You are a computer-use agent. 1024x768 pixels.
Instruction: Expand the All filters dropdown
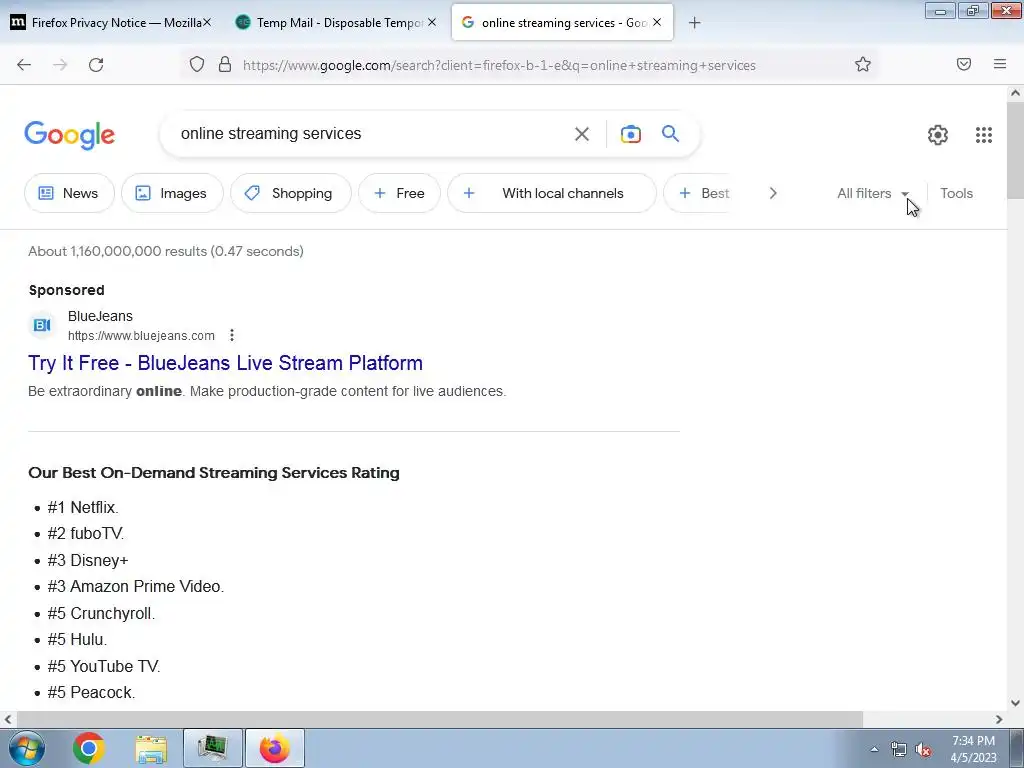click(x=873, y=193)
